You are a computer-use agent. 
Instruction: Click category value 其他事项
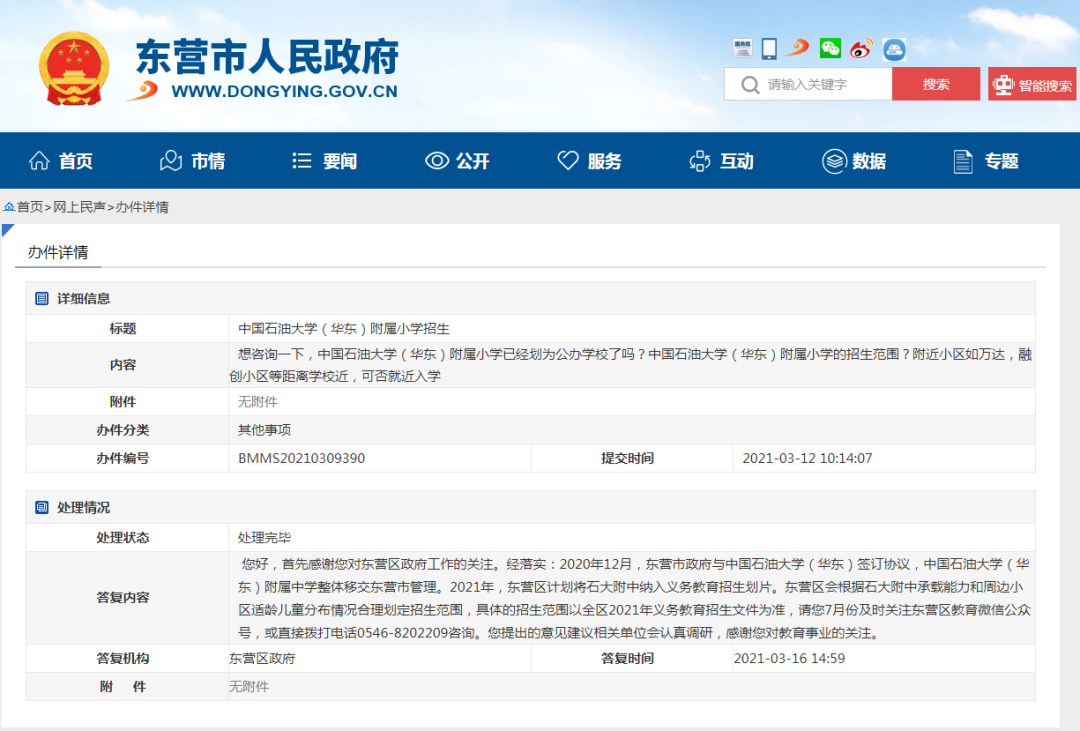(264, 430)
